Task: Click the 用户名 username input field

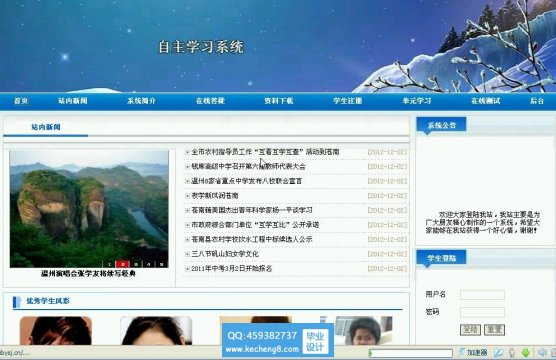Action: click(482, 294)
